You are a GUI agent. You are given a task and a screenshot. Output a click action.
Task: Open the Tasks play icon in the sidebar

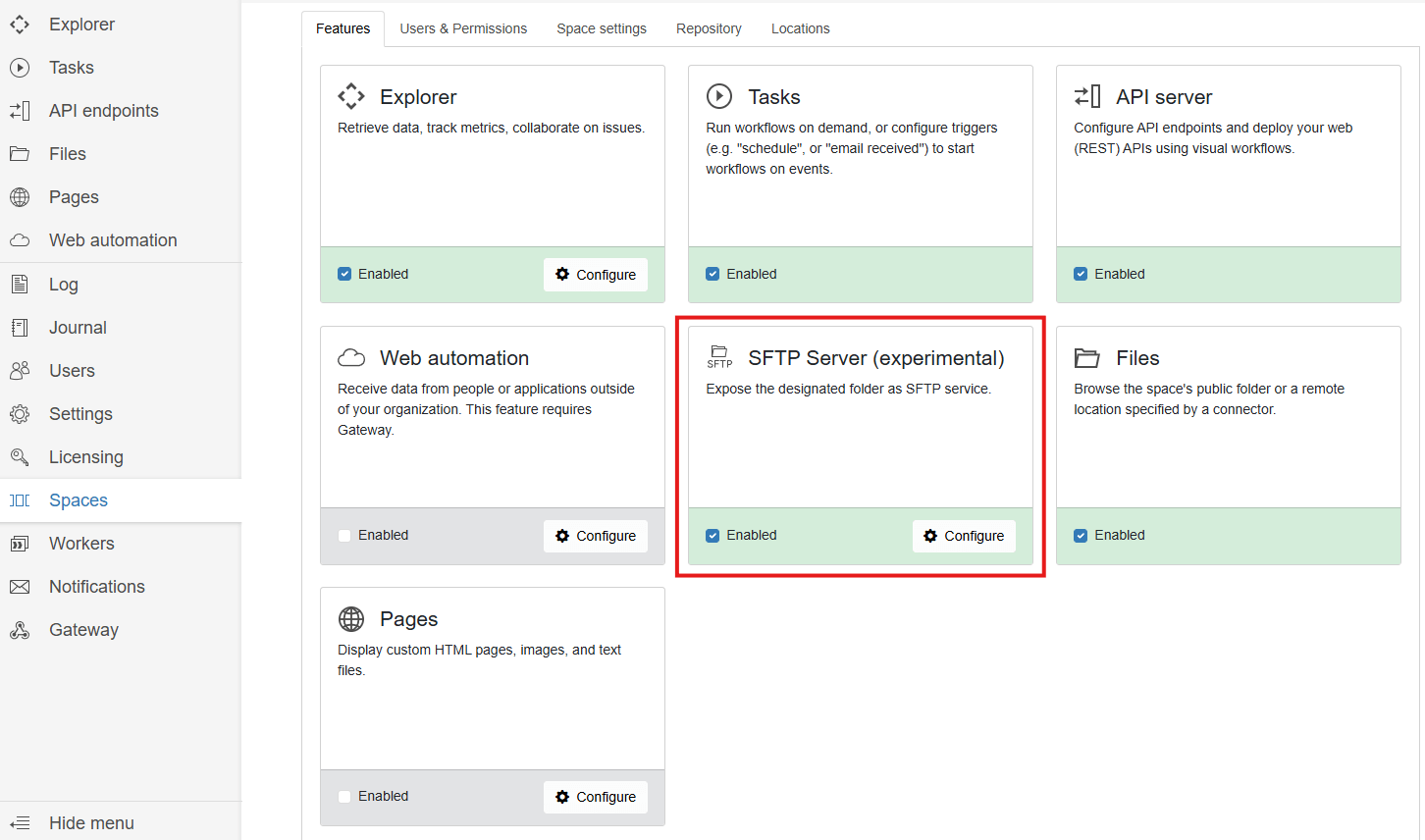(x=20, y=68)
